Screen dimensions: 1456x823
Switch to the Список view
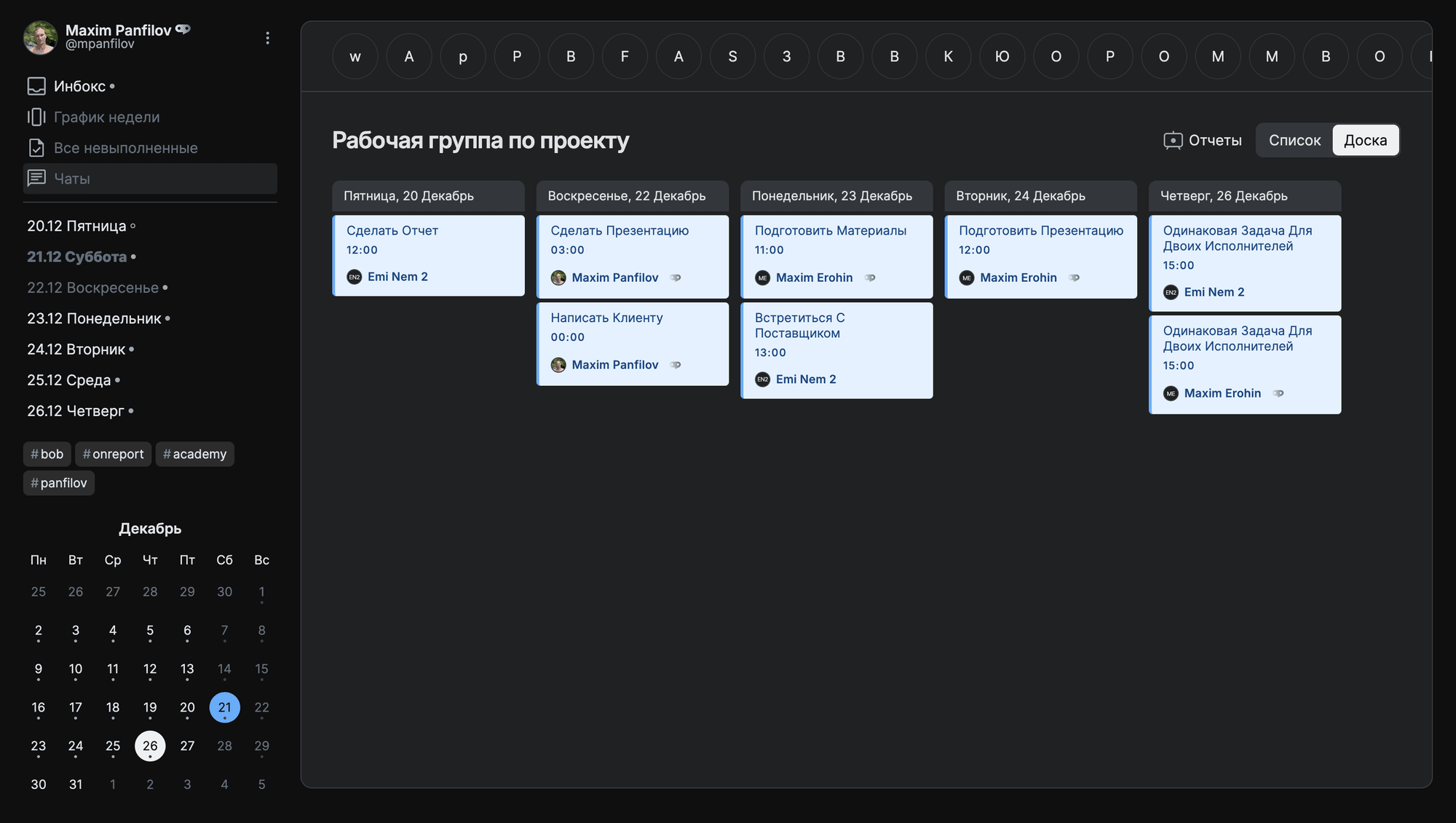1294,141
